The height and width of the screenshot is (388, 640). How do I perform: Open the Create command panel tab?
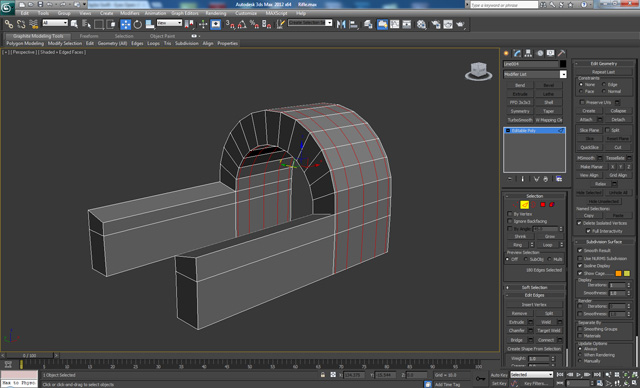(507, 53)
